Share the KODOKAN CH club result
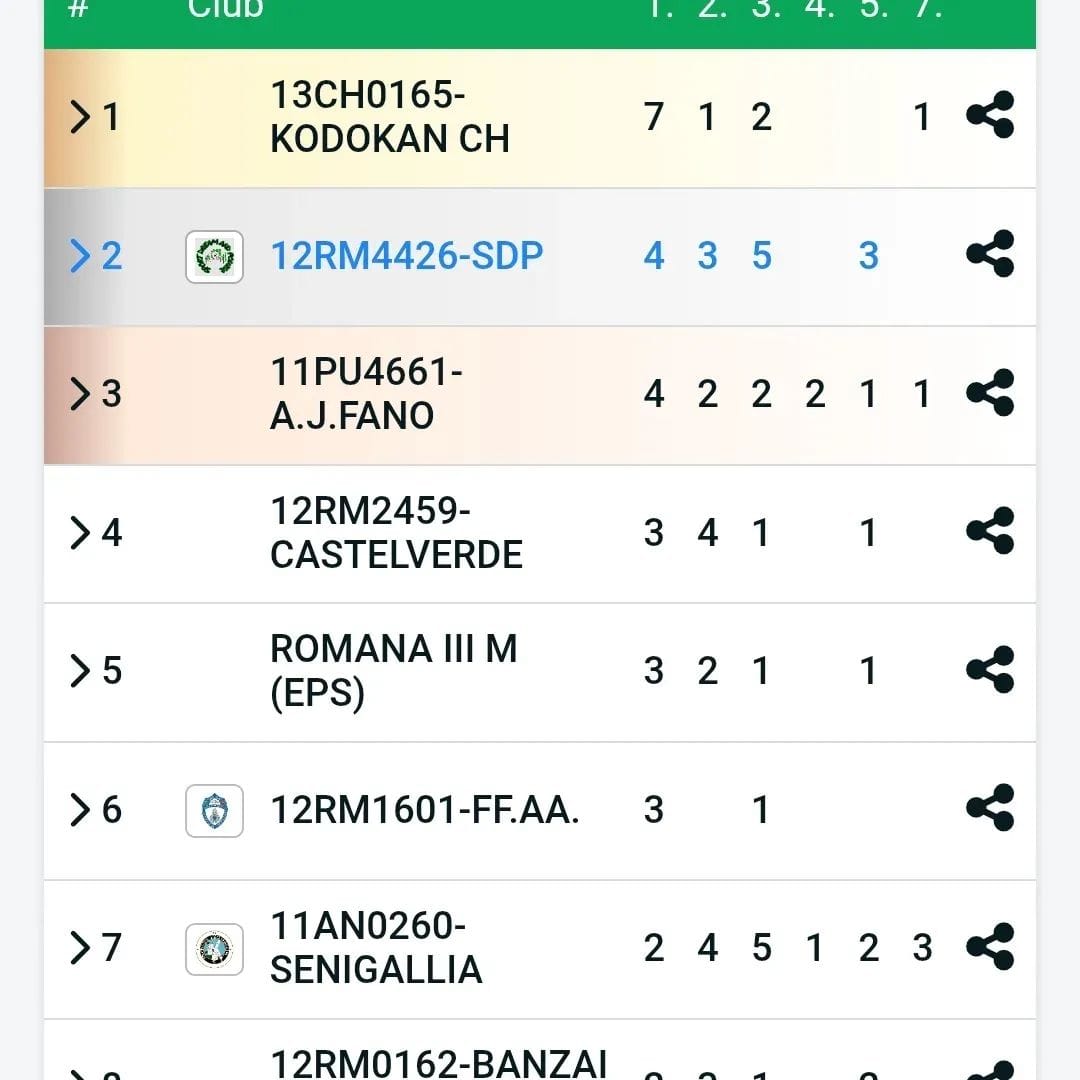This screenshot has width=1080, height=1080. (990, 116)
